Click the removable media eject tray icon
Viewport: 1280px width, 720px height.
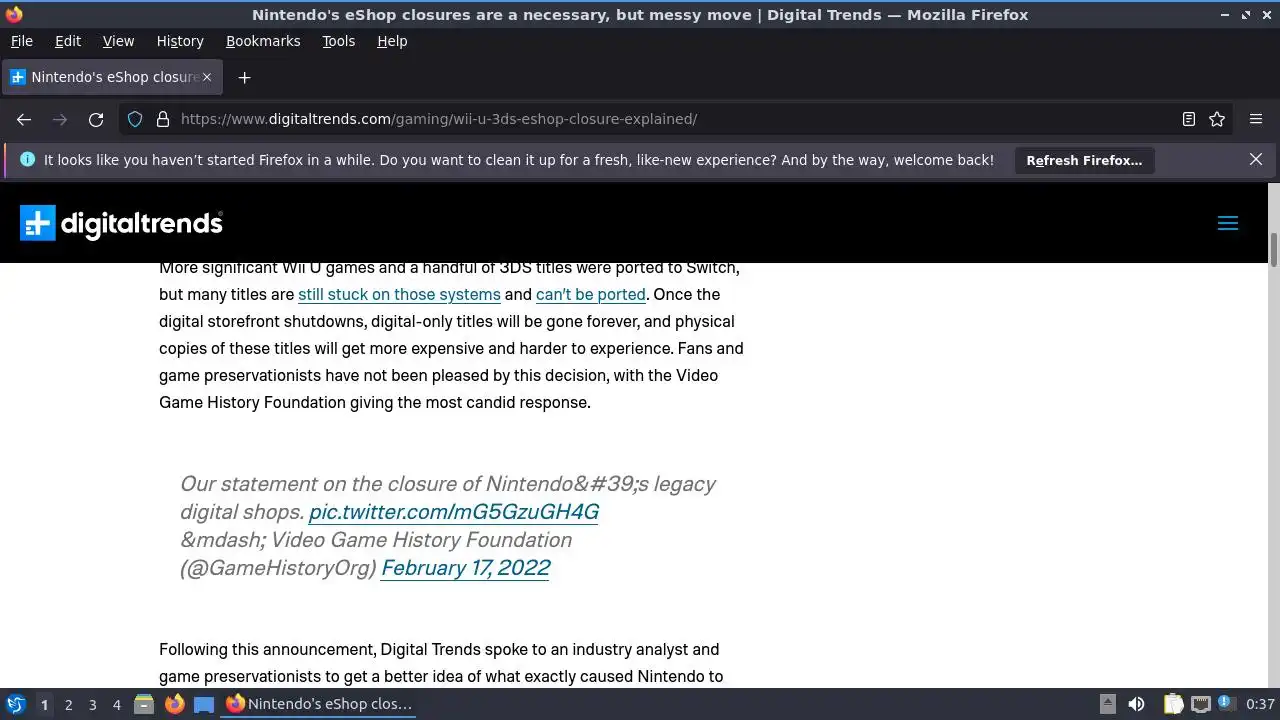1107,704
